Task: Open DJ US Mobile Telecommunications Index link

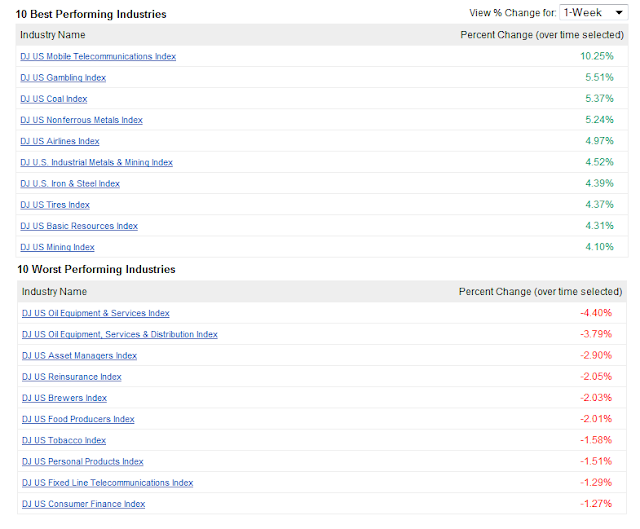Action: click(x=98, y=56)
